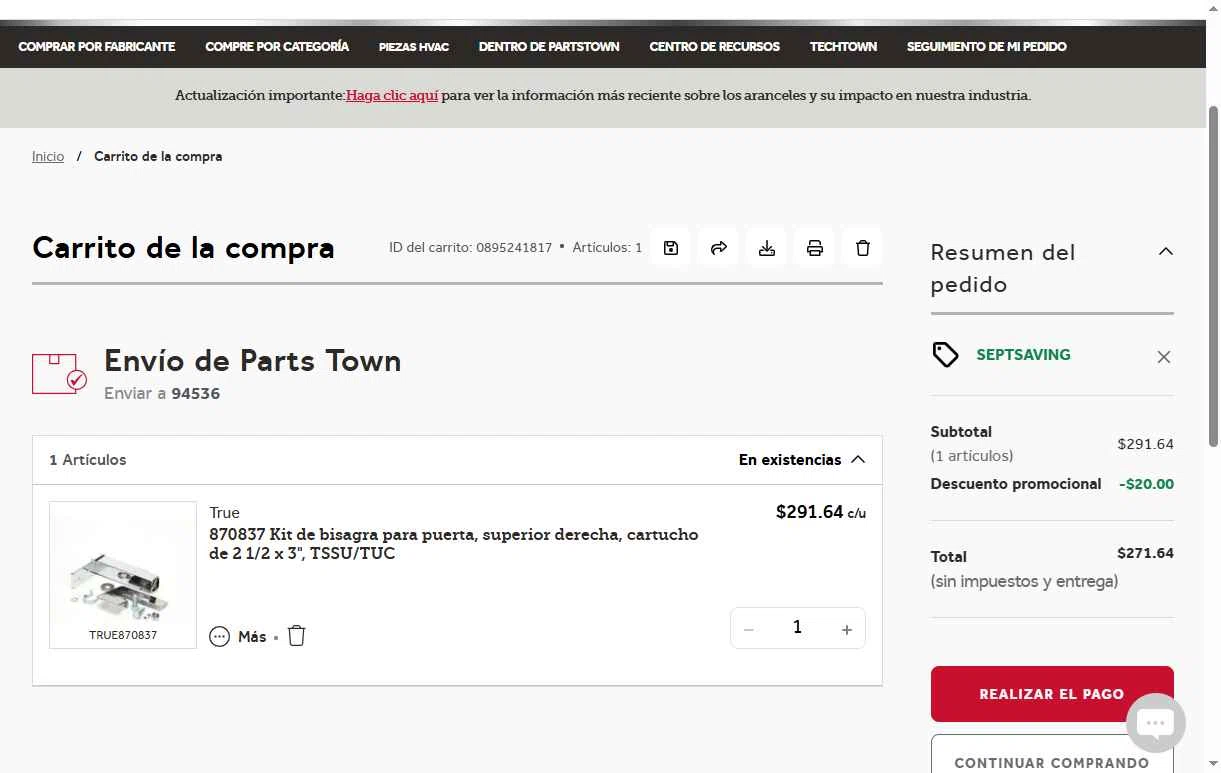Click the coupon tag icon
The width and height of the screenshot is (1221, 773).
(x=945, y=354)
